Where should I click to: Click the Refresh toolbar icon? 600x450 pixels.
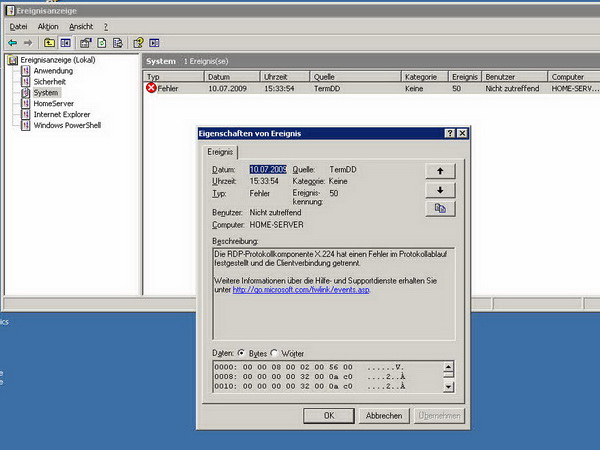point(102,43)
